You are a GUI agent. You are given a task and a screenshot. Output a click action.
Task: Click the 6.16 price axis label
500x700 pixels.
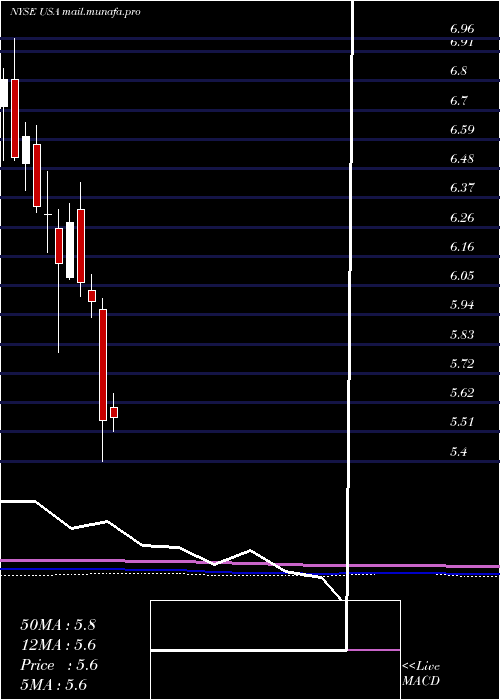pyautogui.click(x=462, y=246)
